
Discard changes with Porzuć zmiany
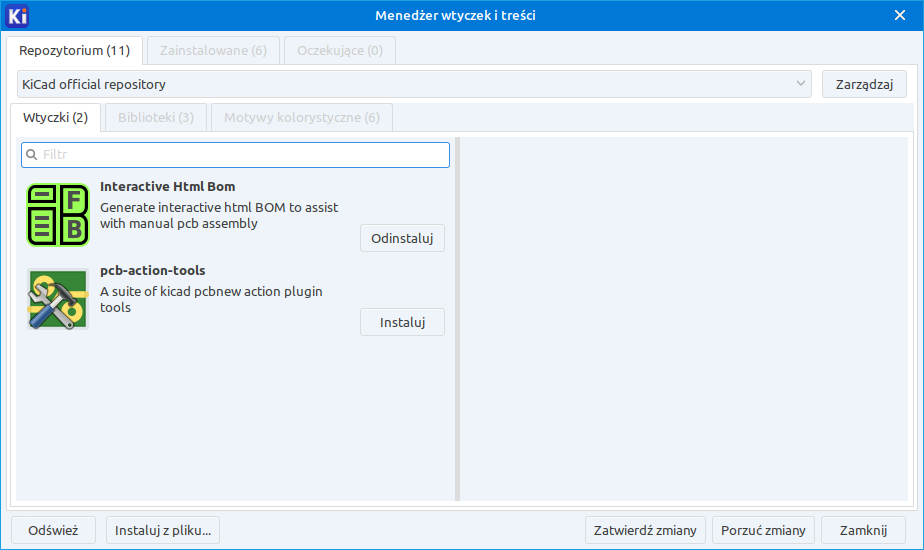(763, 530)
